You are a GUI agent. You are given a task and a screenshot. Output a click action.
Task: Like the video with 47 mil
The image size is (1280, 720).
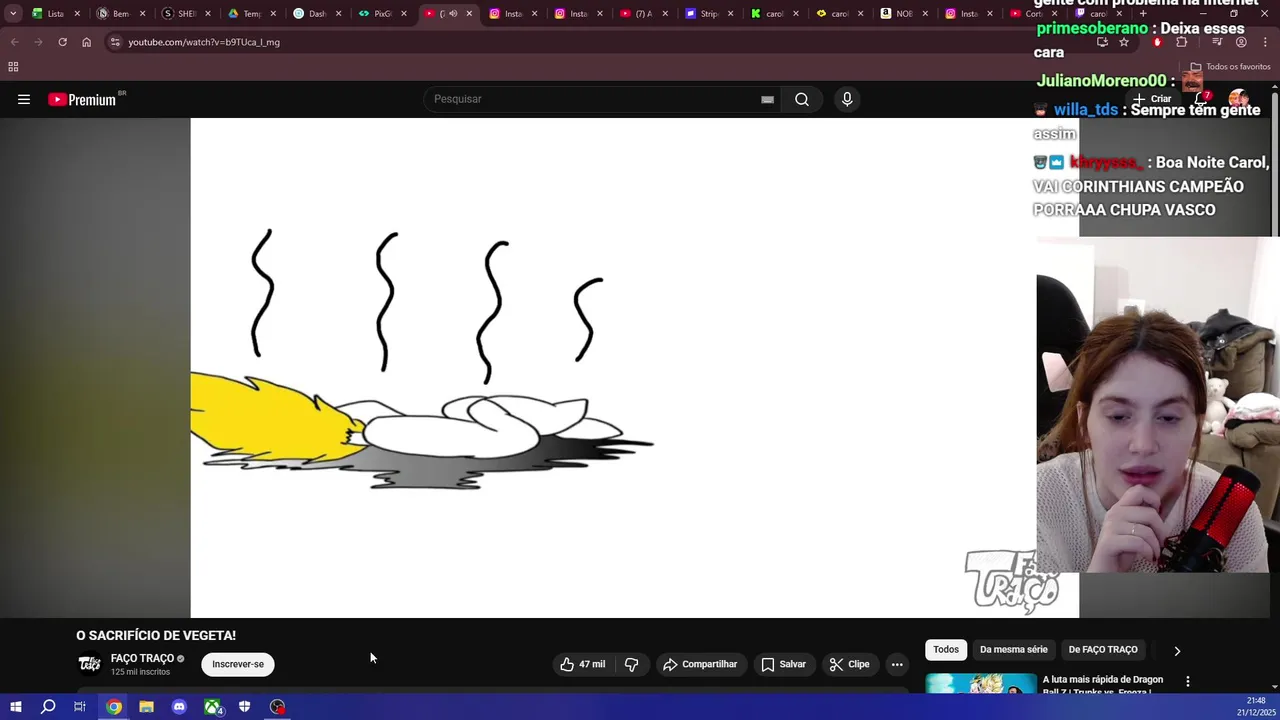point(582,664)
